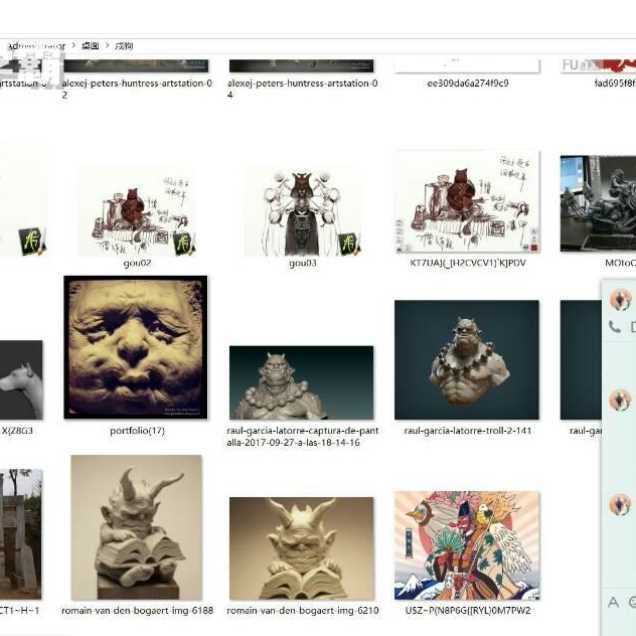
Task: Click the 戎狗 folder breadcrumb
Action: [x=124, y=45]
